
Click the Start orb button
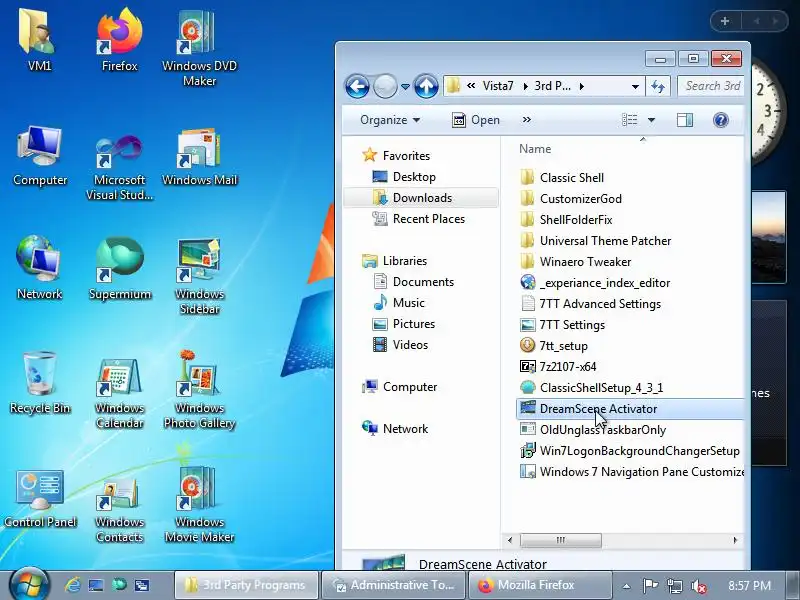click(29, 585)
